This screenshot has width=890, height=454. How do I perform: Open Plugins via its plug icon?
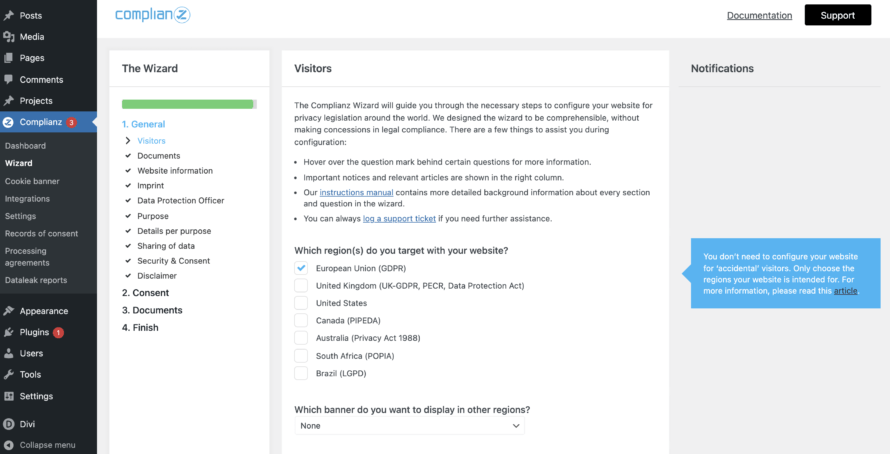[x=9, y=332]
